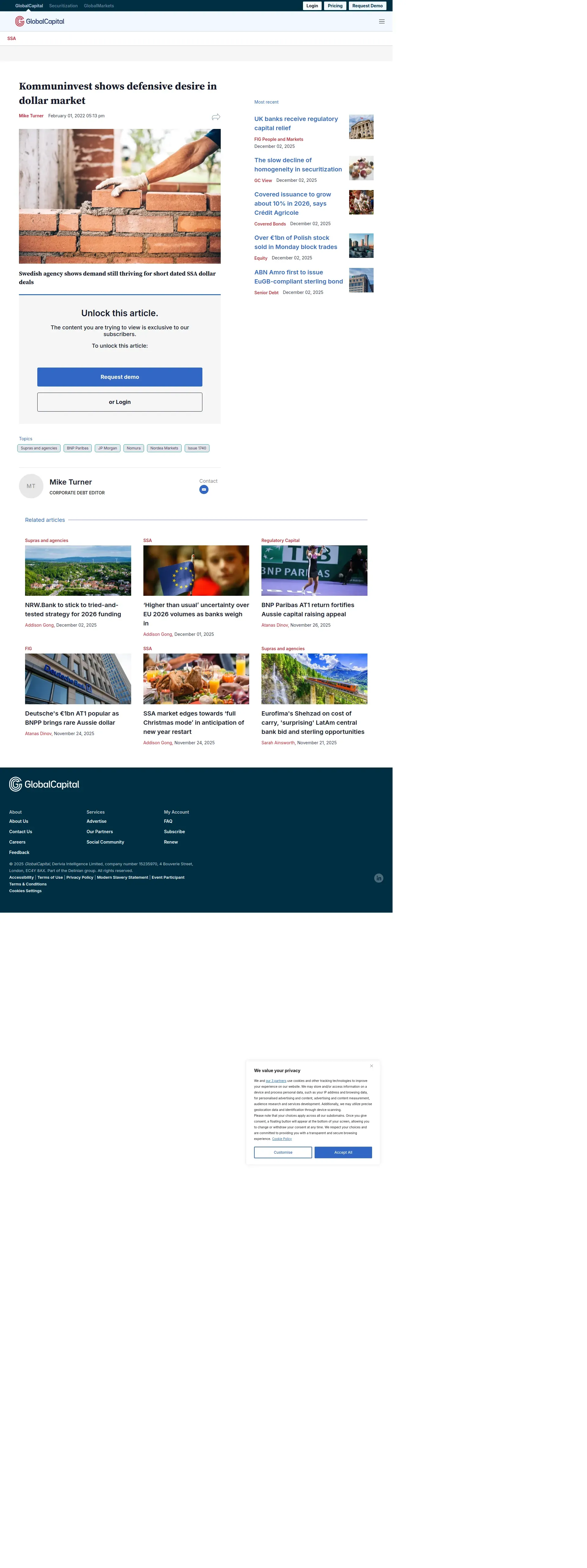This screenshot has width=587, height=1568.
Task: Click the MT author avatar
Action: pyautogui.click(x=31, y=486)
